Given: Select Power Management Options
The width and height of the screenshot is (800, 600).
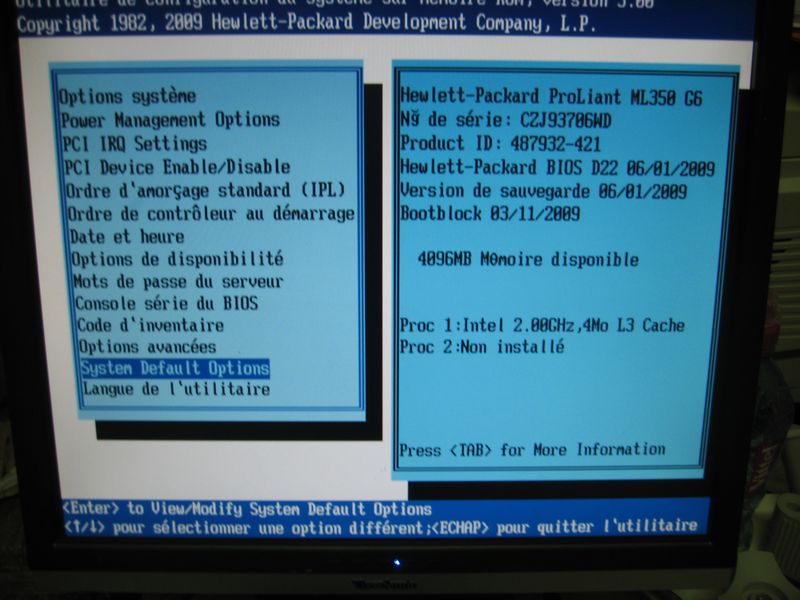Looking at the screenshot, I should click(x=170, y=120).
